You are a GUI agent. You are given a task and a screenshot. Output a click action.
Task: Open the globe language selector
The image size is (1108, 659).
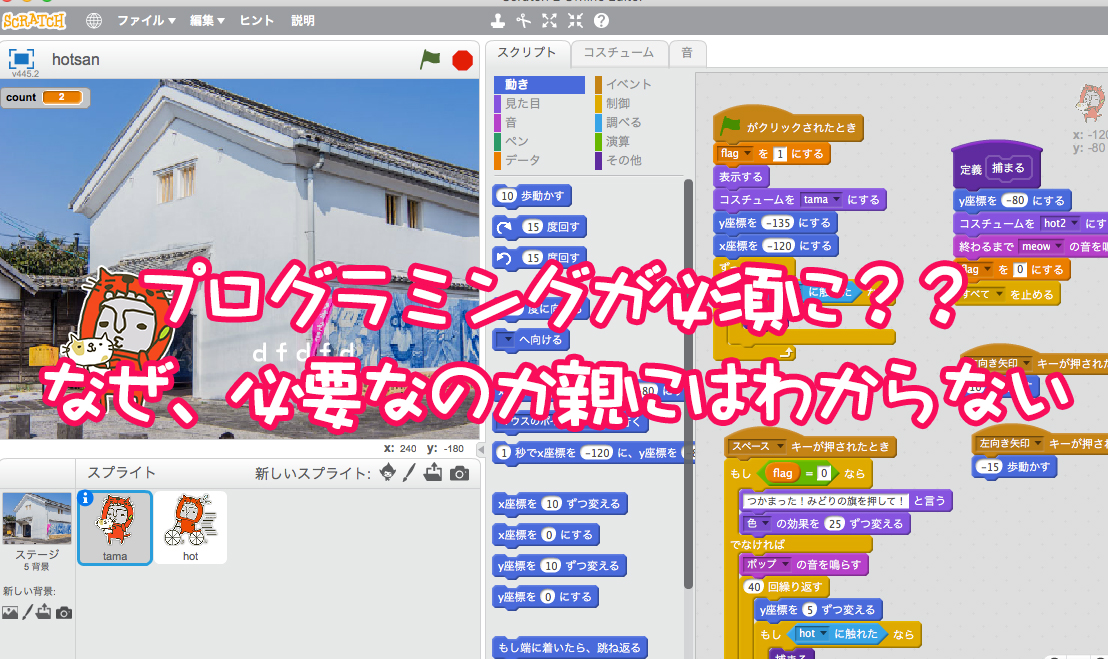pos(94,20)
